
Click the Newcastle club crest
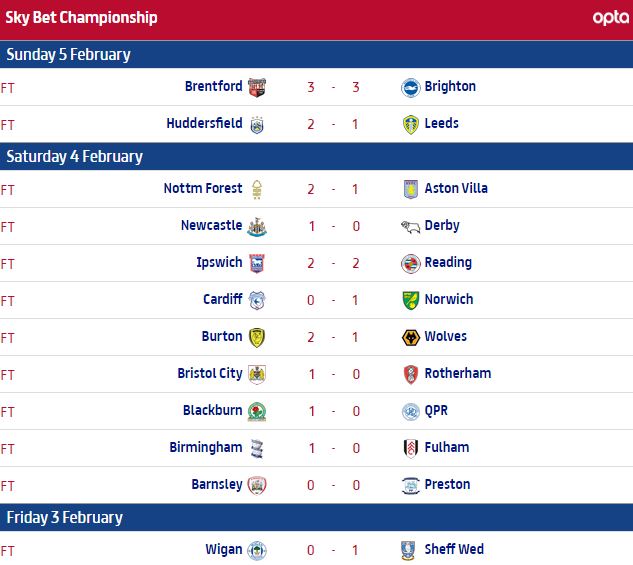tap(257, 226)
